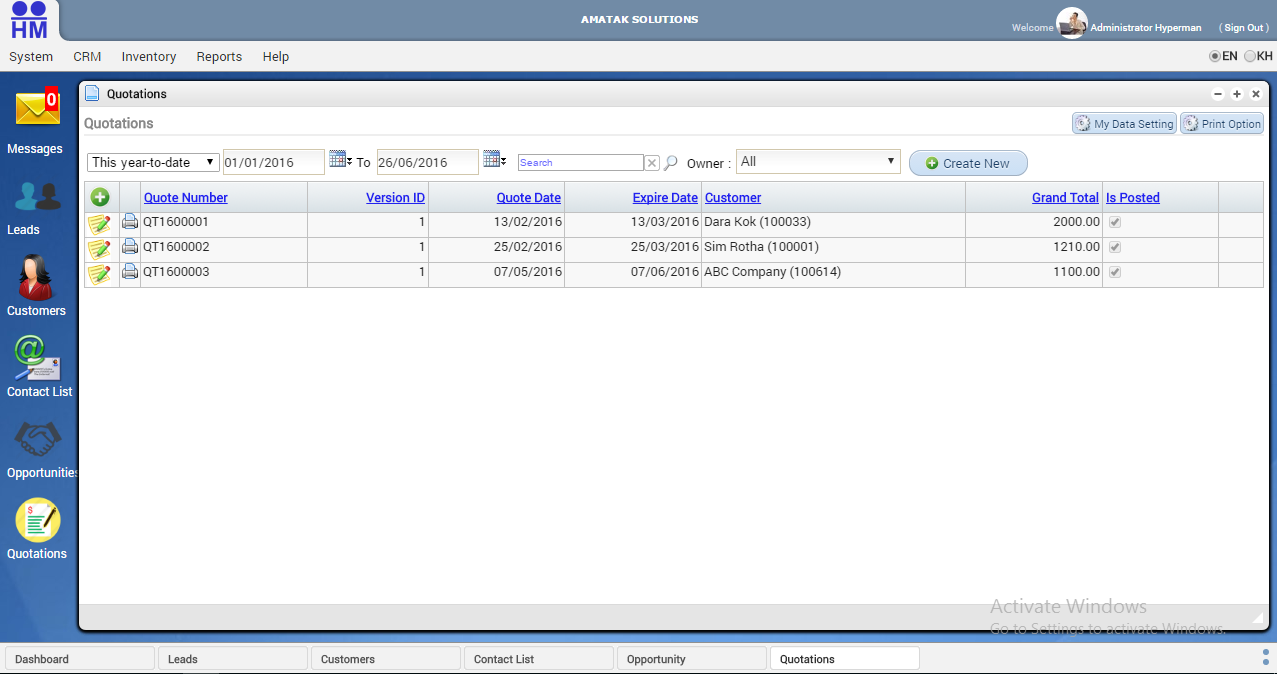Open the This year-to-date period dropdown
Viewport: 1277px width, 674px height.
coord(154,162)
